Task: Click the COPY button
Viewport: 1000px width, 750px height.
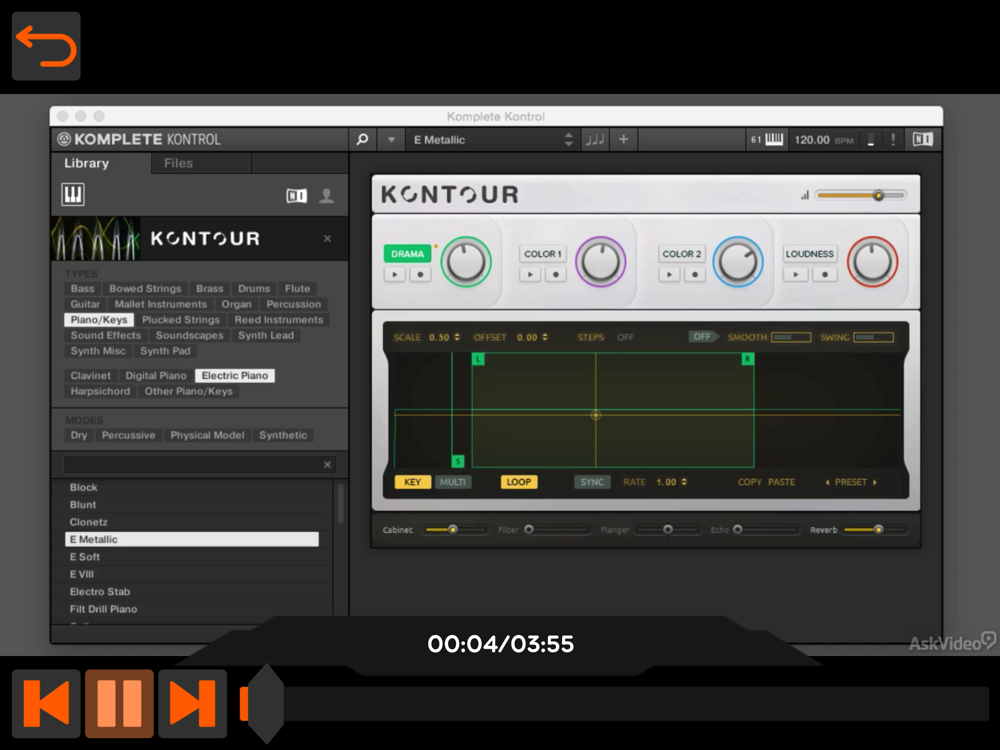Action: 749,482
